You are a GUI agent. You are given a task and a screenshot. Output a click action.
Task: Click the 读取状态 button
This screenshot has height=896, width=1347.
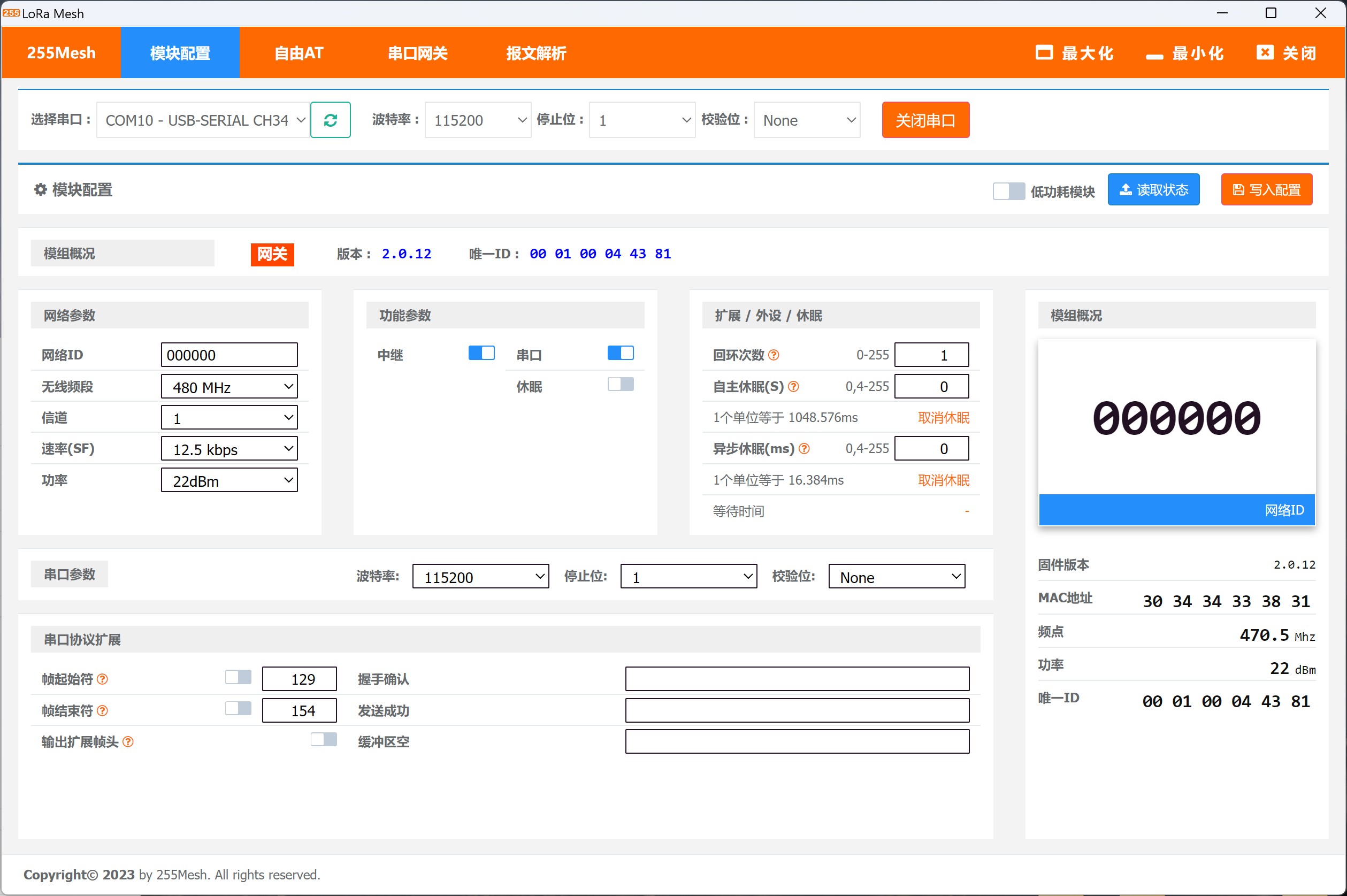(1153, 190)
